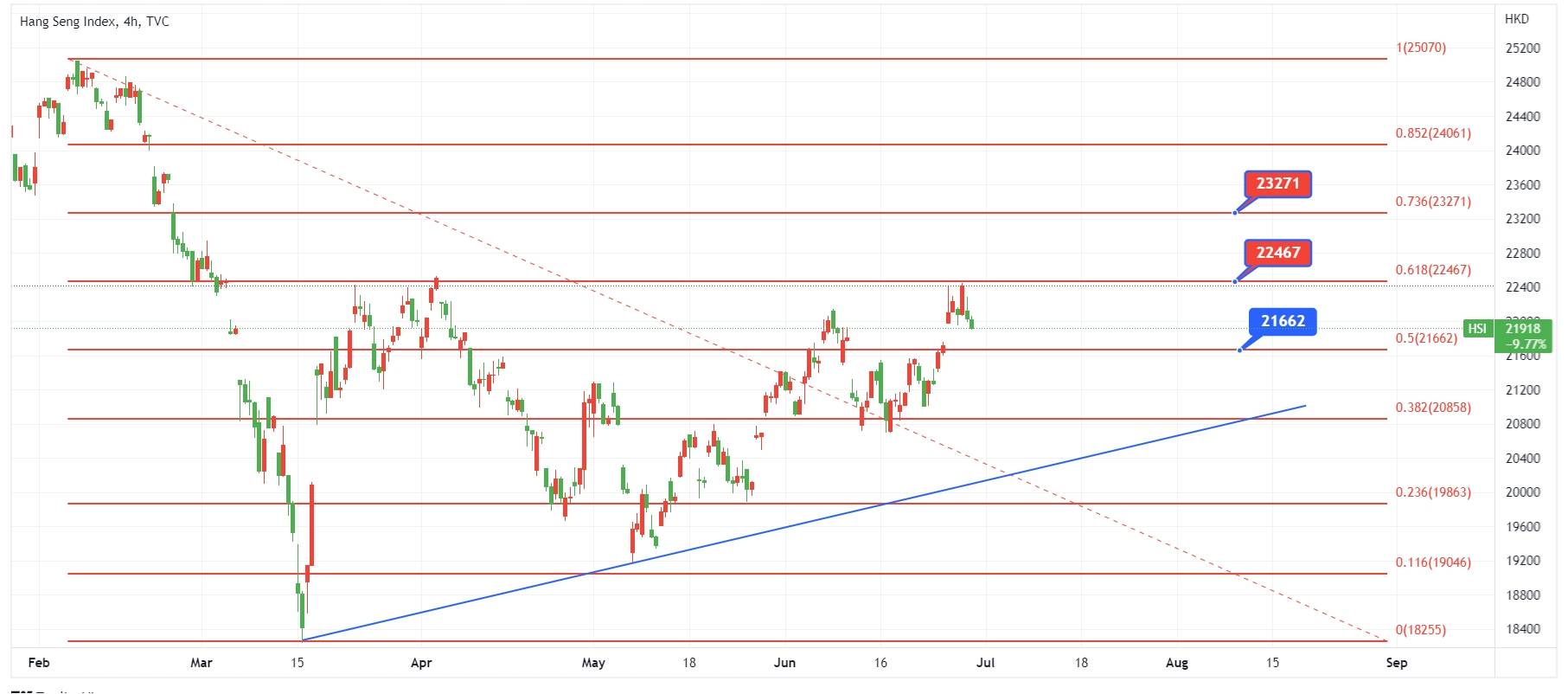
Task: Click the Feb label on the time axis
Action: coord(39,663)
